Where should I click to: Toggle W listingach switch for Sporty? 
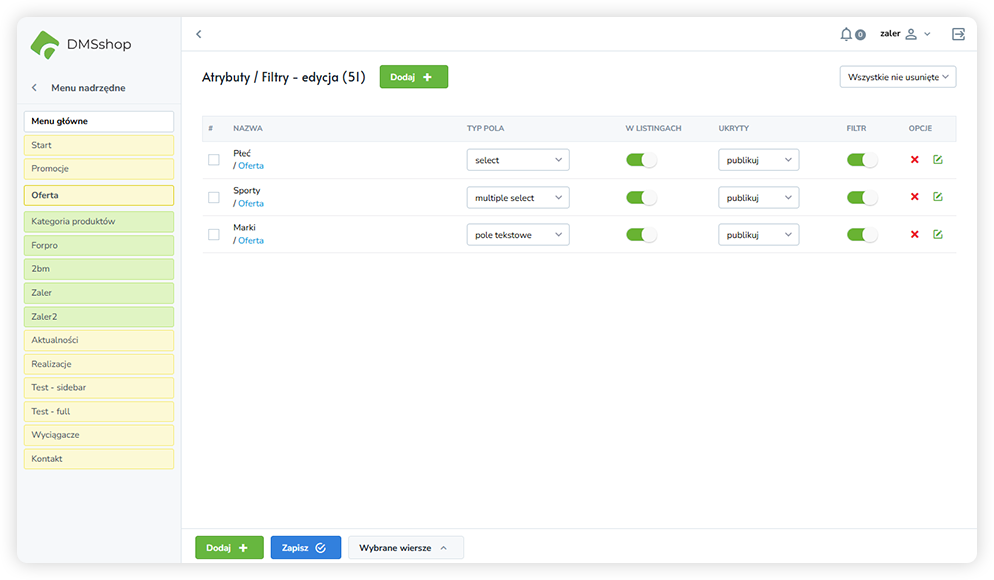point(641,197)
